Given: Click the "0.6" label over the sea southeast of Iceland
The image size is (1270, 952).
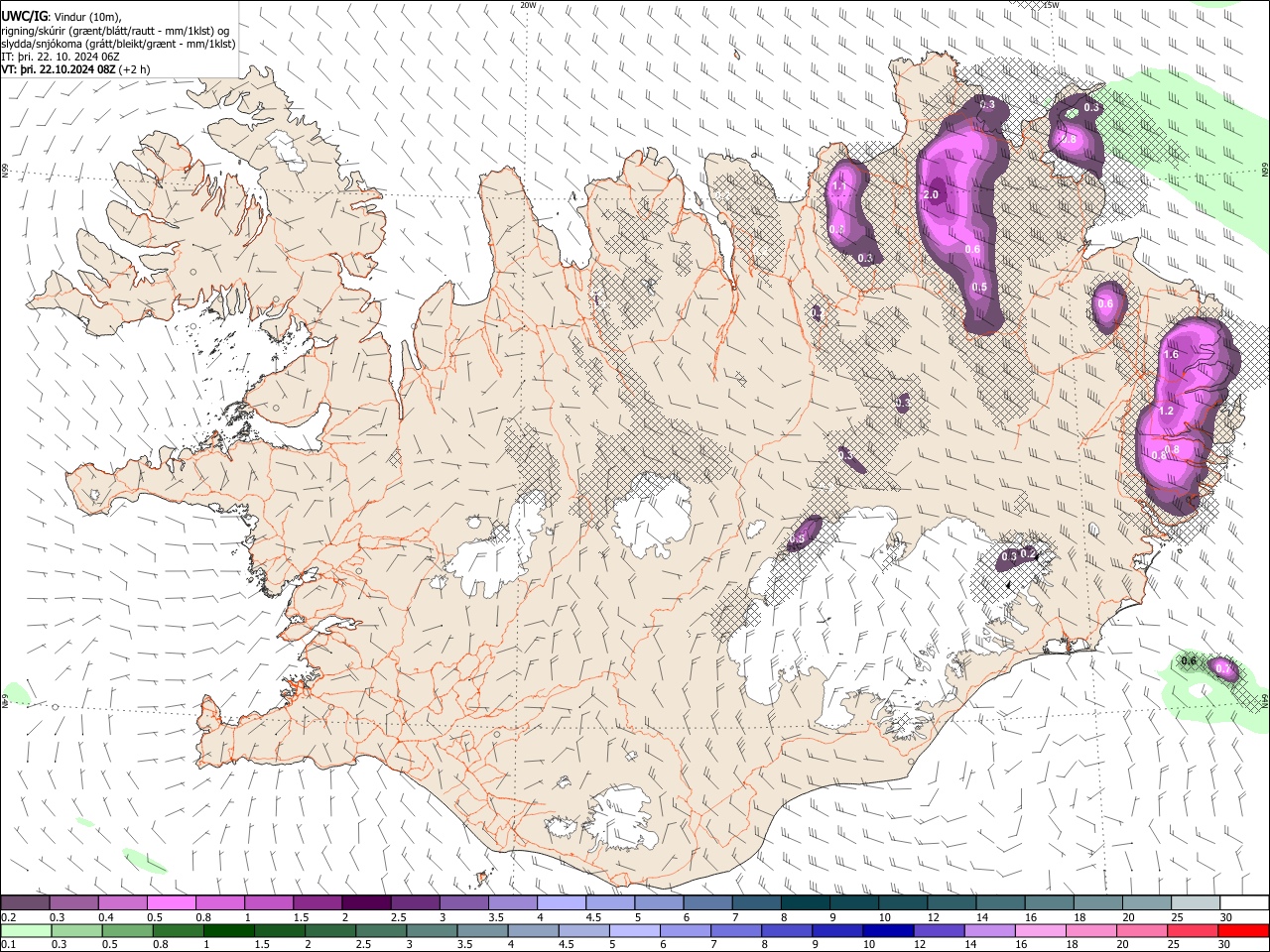Looking at the screenshot, I should pos(1190,661).
